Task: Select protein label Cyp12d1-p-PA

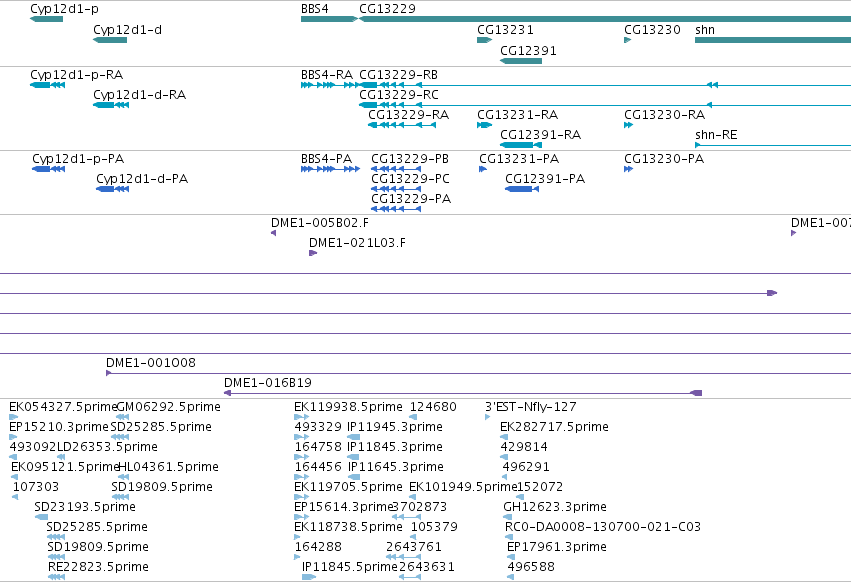Action: [78, 159]
